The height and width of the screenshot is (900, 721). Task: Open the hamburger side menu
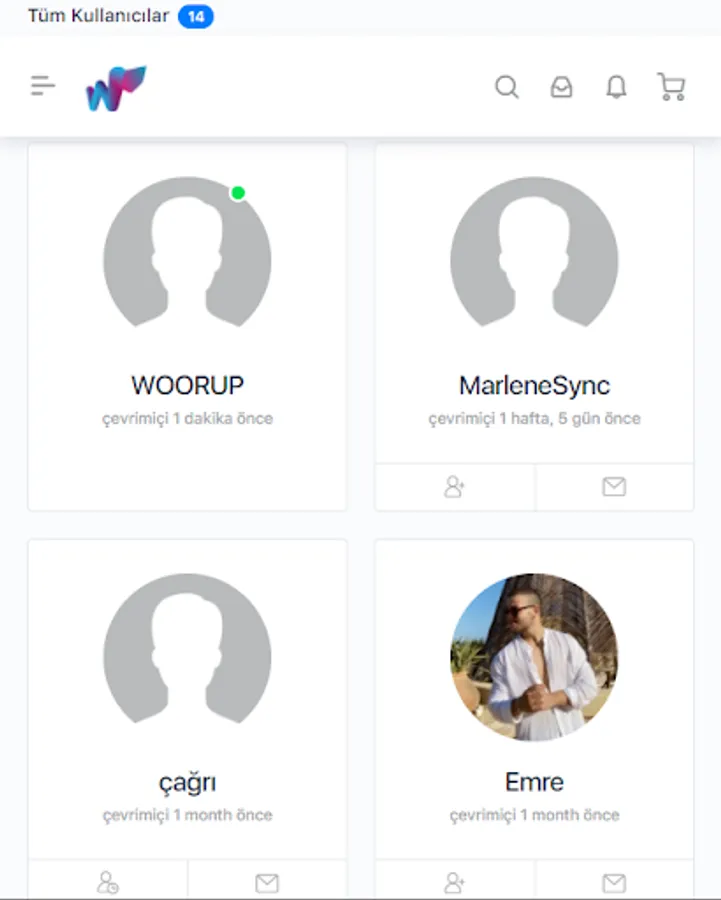click(43, 86)
